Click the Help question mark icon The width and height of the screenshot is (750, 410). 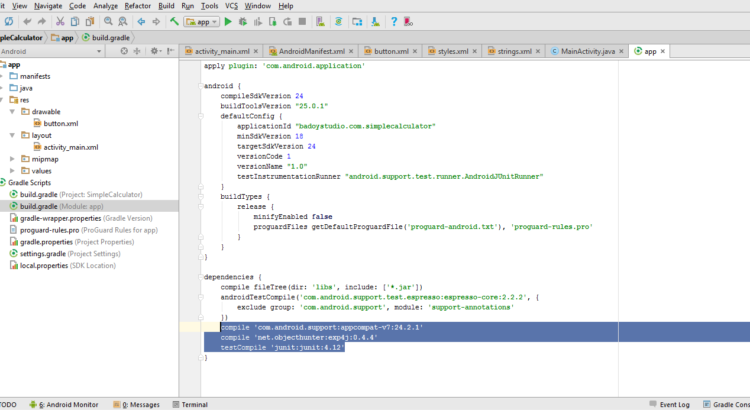coord(394,21)
